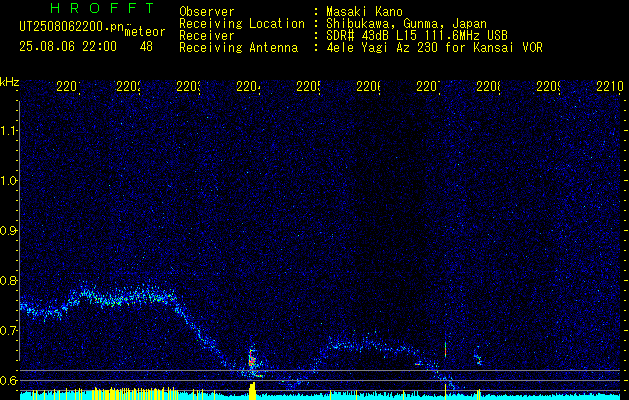Select the filename UT2508062200.pn text
Viewport: 629px width, 400px height.
click(x=72, y=27)
